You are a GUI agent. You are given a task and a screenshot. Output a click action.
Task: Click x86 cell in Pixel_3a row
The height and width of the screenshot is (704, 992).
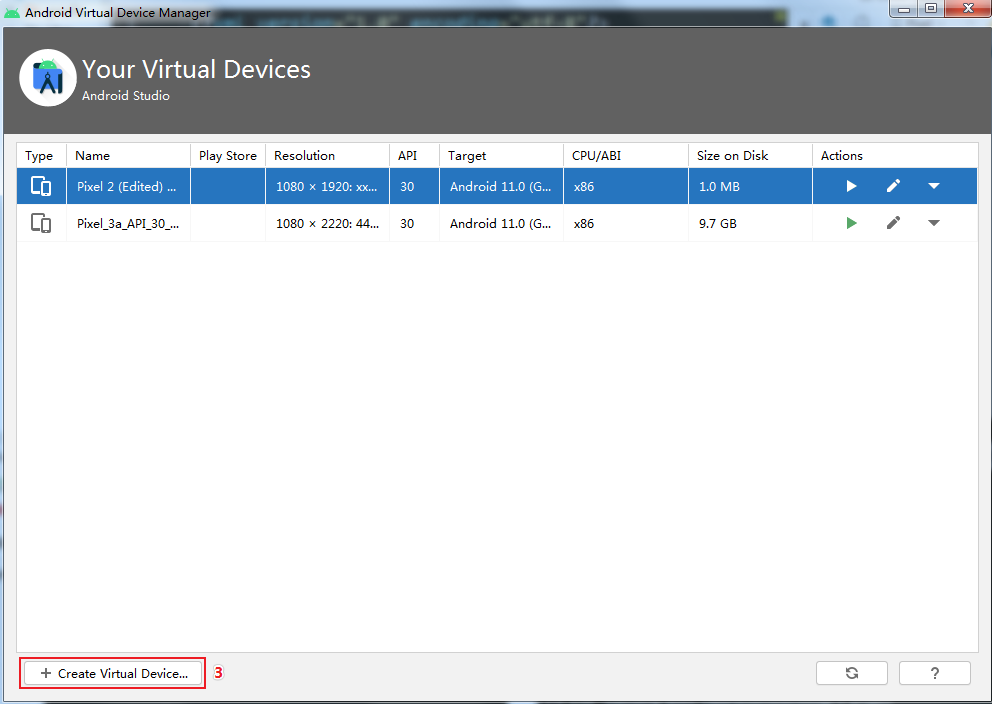click(626, 223)
